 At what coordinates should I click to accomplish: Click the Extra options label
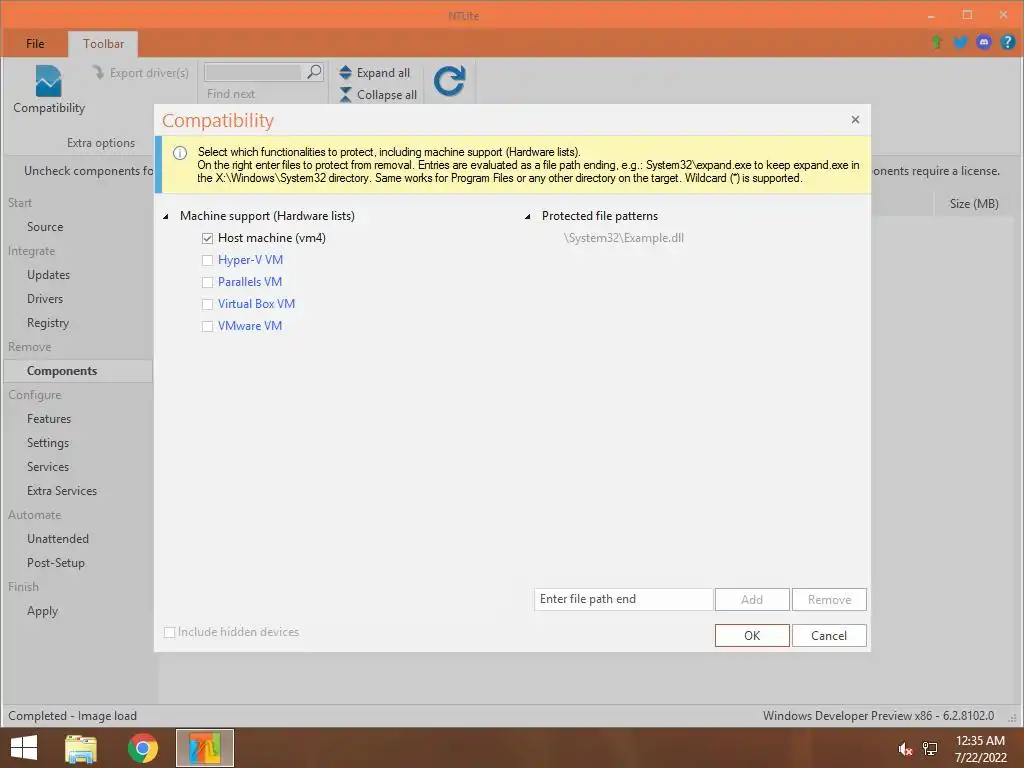click(x=101, y=143)
